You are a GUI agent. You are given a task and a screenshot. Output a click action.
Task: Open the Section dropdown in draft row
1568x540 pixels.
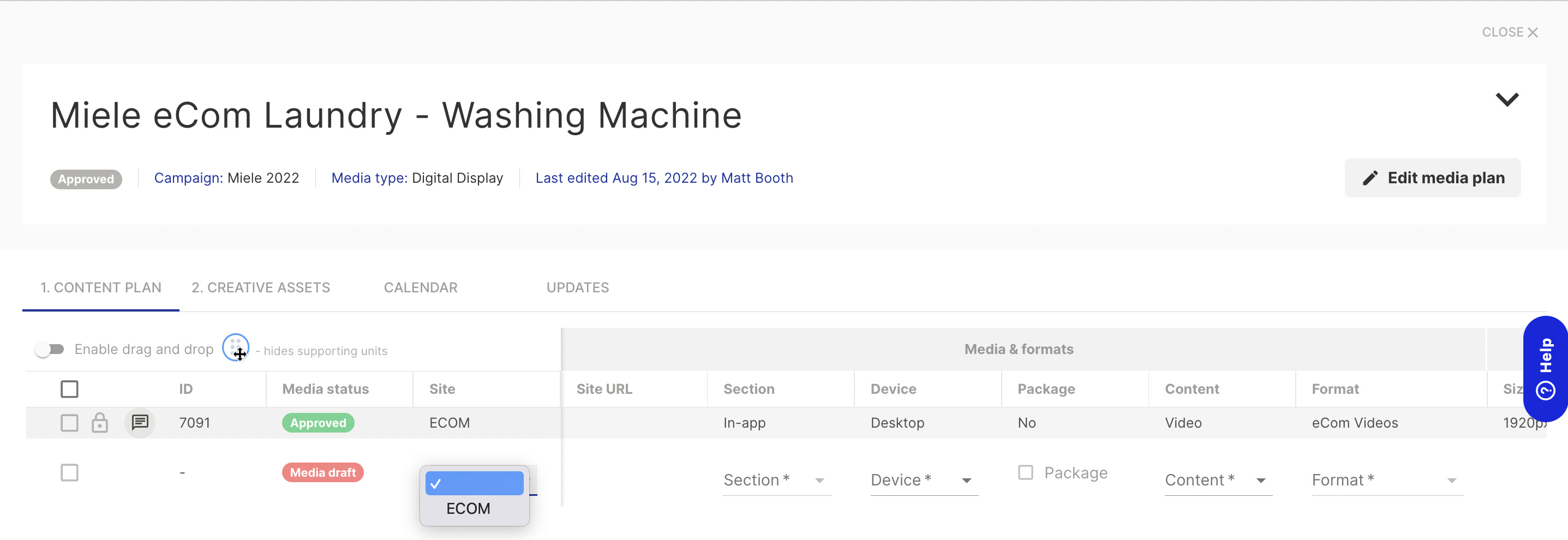tap(777, 481)
